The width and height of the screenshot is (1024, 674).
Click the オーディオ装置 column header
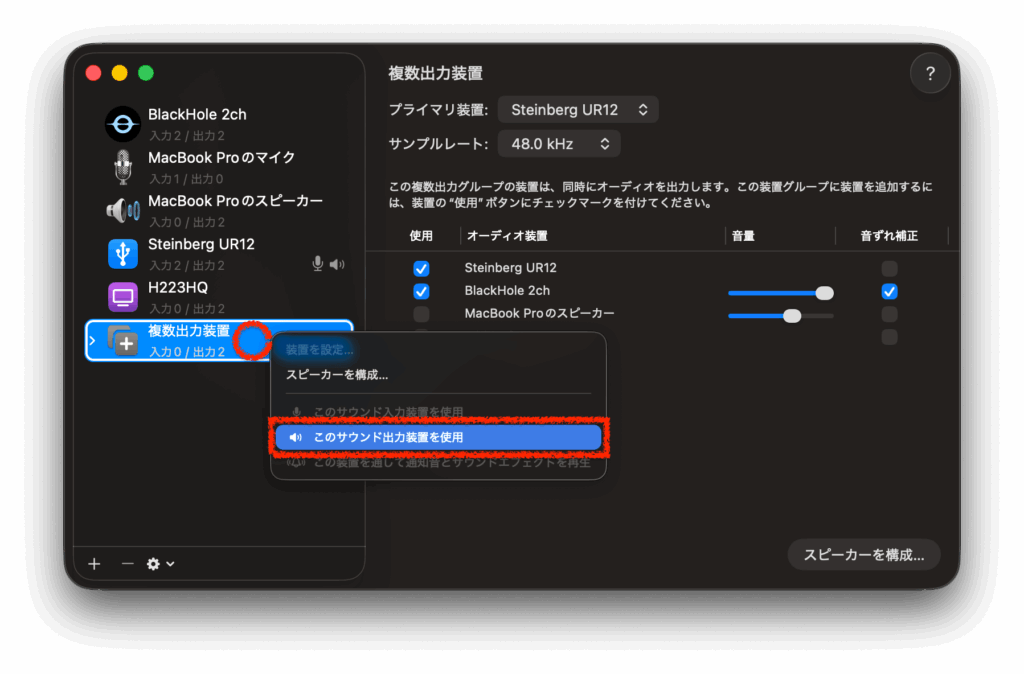507,236
